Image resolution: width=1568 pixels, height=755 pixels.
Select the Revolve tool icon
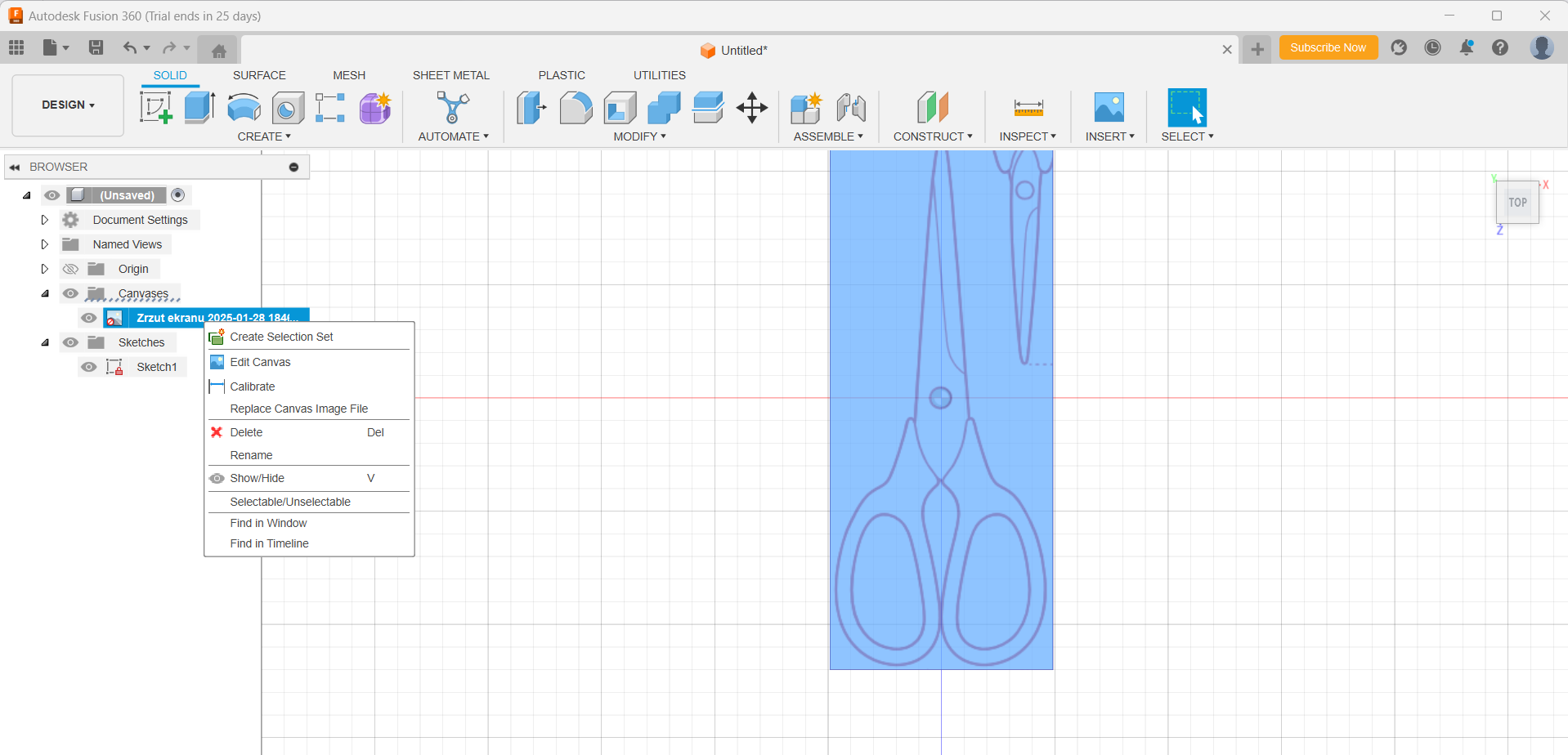[244, 108]
